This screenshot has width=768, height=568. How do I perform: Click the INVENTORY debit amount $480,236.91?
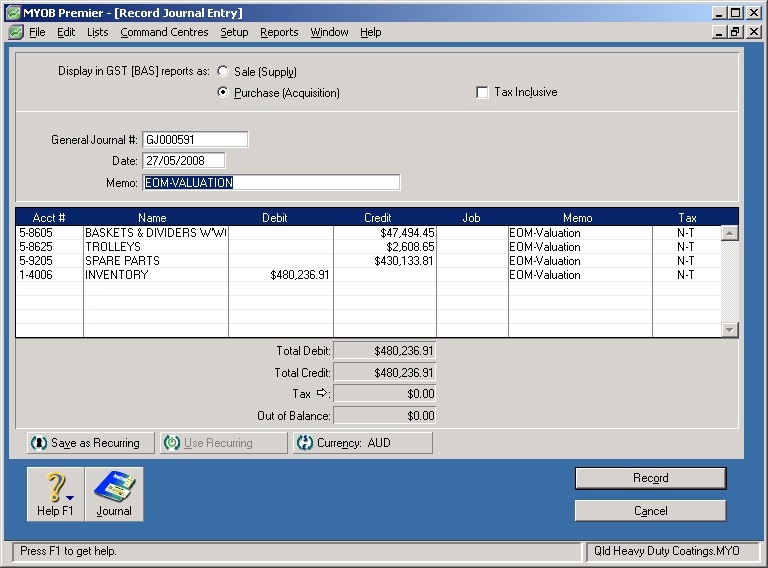[281, 275]
